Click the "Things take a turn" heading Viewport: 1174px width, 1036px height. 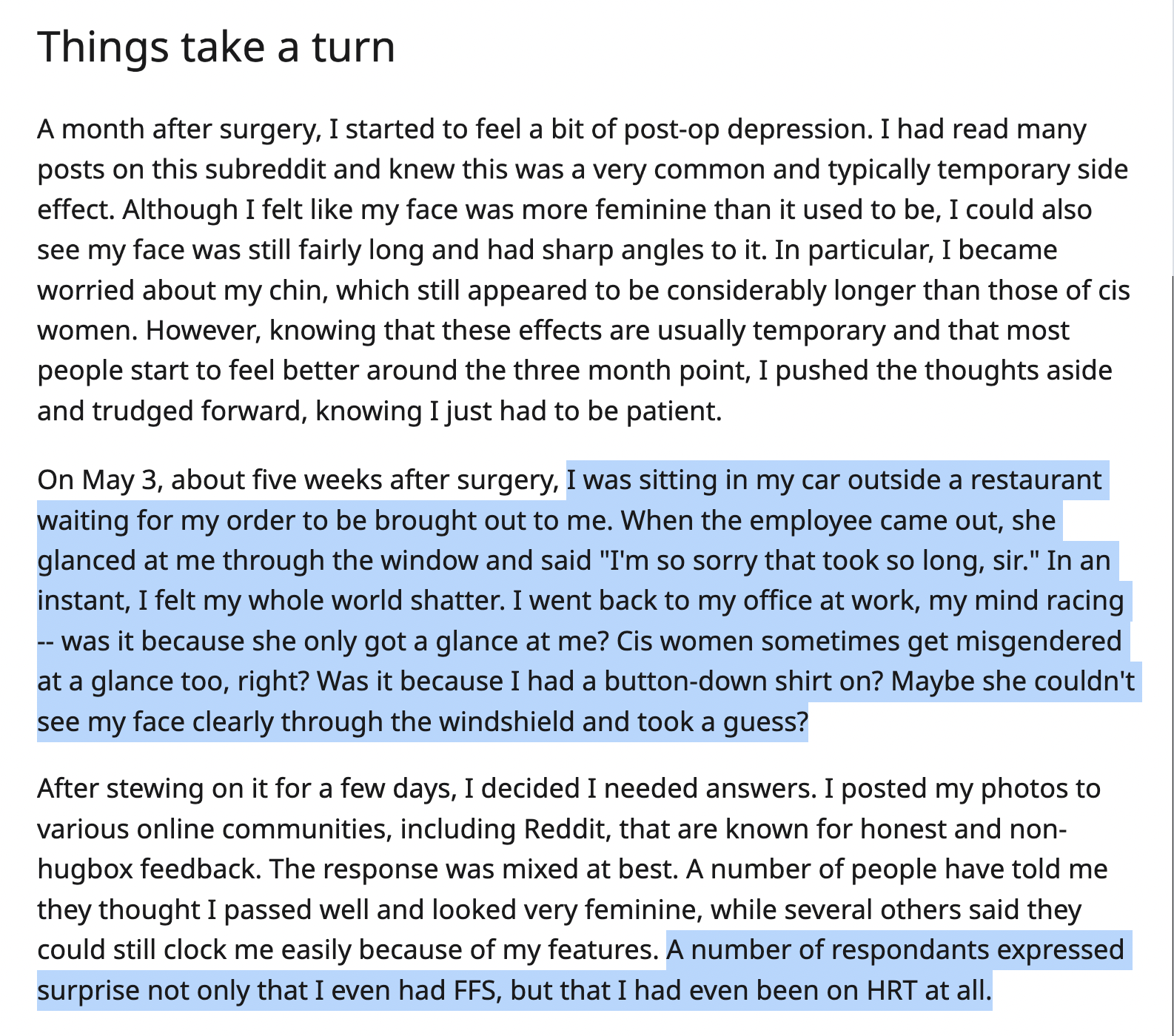[216, 46]
